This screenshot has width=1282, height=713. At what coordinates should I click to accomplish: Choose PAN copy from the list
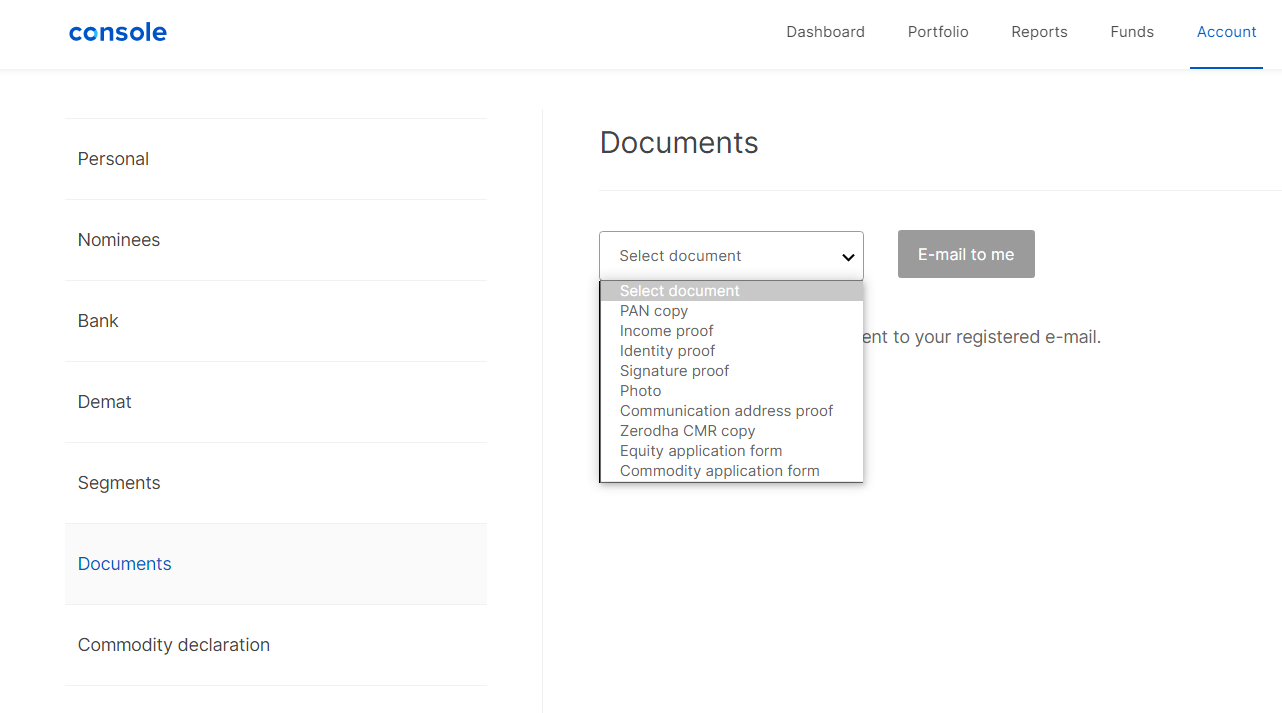tap(654, 311)
